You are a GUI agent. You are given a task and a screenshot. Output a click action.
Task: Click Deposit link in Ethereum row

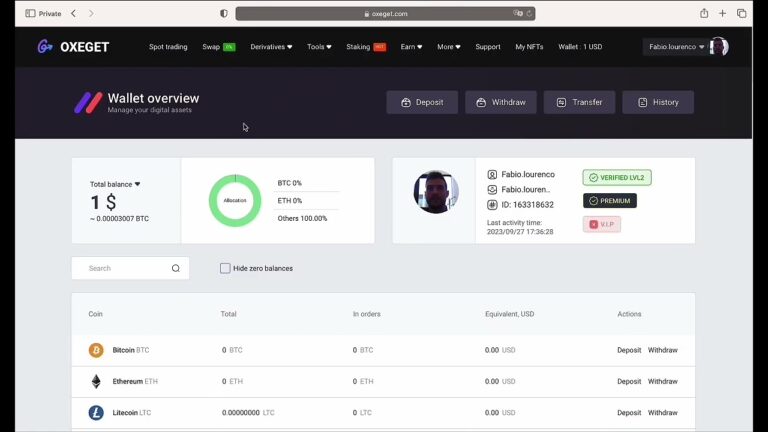pyautogui.click(x=629, y=382)
